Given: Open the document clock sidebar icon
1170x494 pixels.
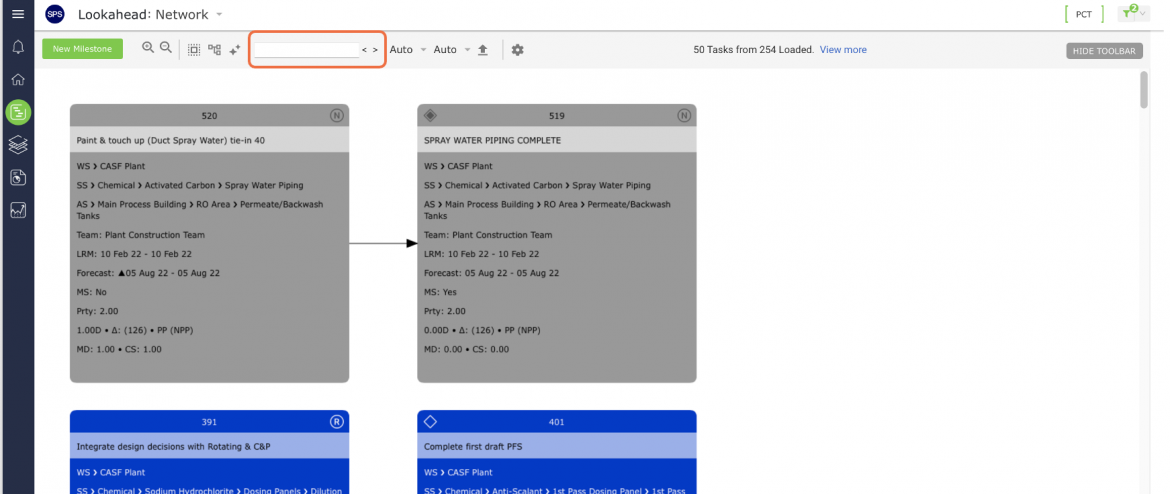Looking at the screenshot, I should point(18,178).
